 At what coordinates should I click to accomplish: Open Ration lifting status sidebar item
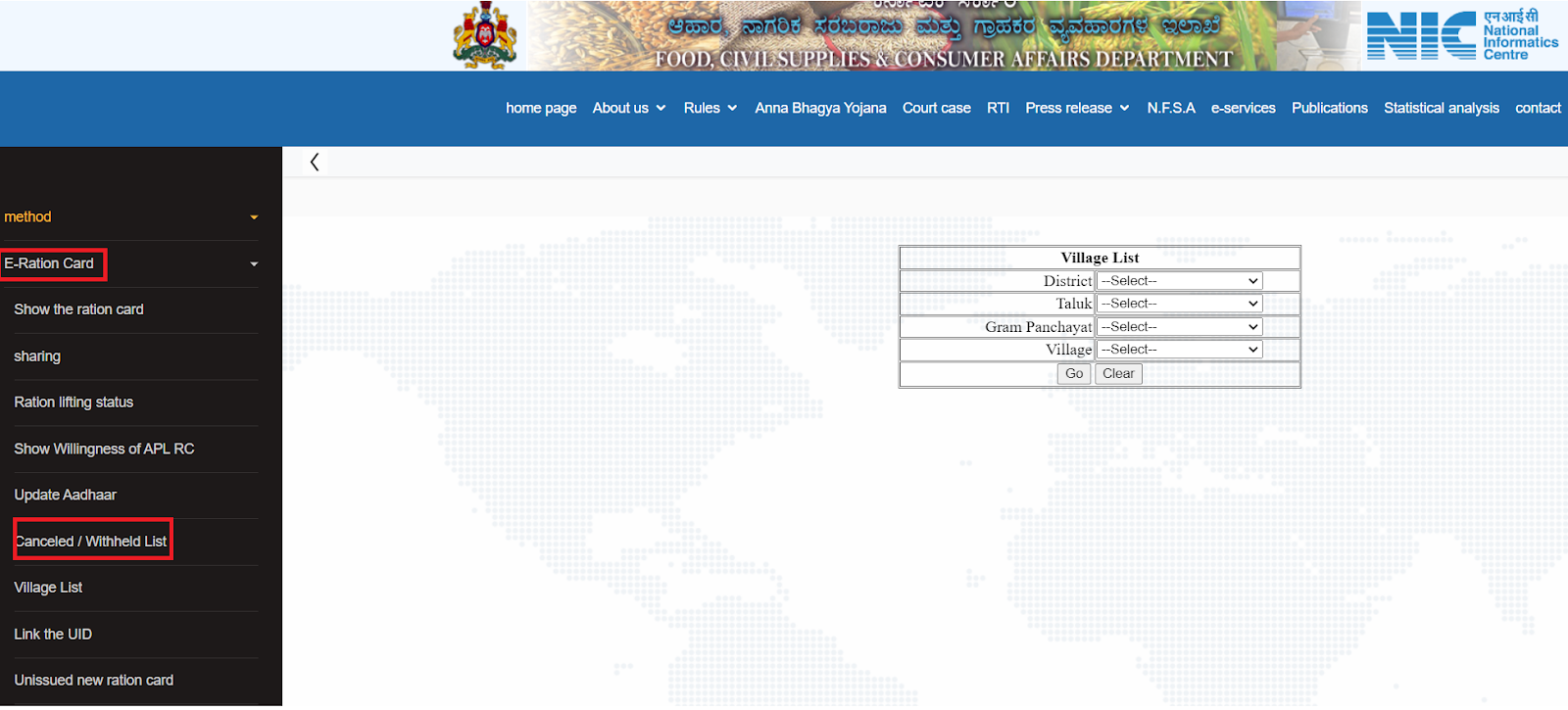[x=73, y=402]
